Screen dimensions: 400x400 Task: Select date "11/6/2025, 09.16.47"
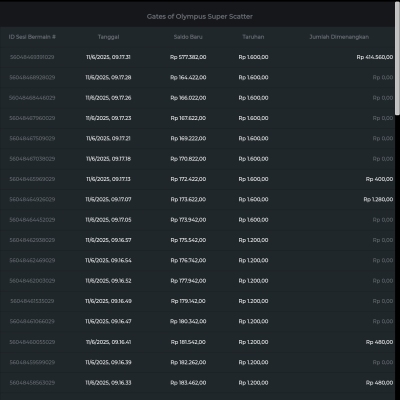click(108, 322)
